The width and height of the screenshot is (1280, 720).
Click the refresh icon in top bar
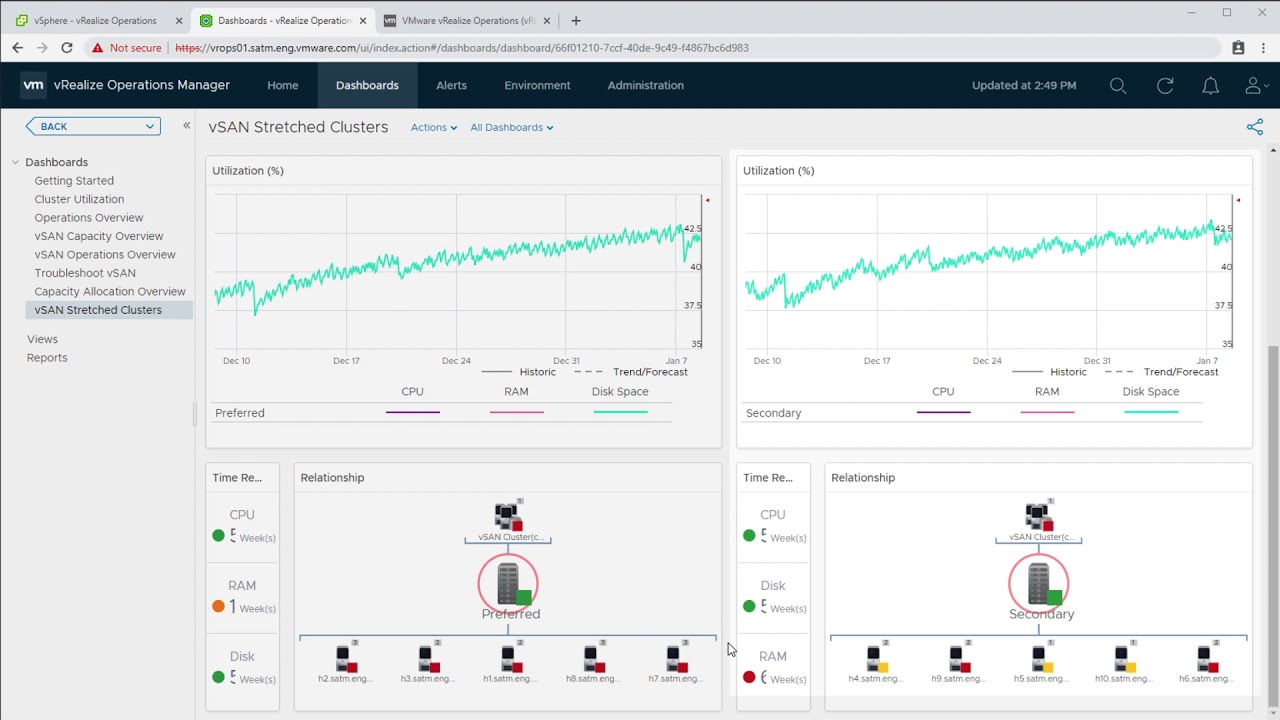1165,86
